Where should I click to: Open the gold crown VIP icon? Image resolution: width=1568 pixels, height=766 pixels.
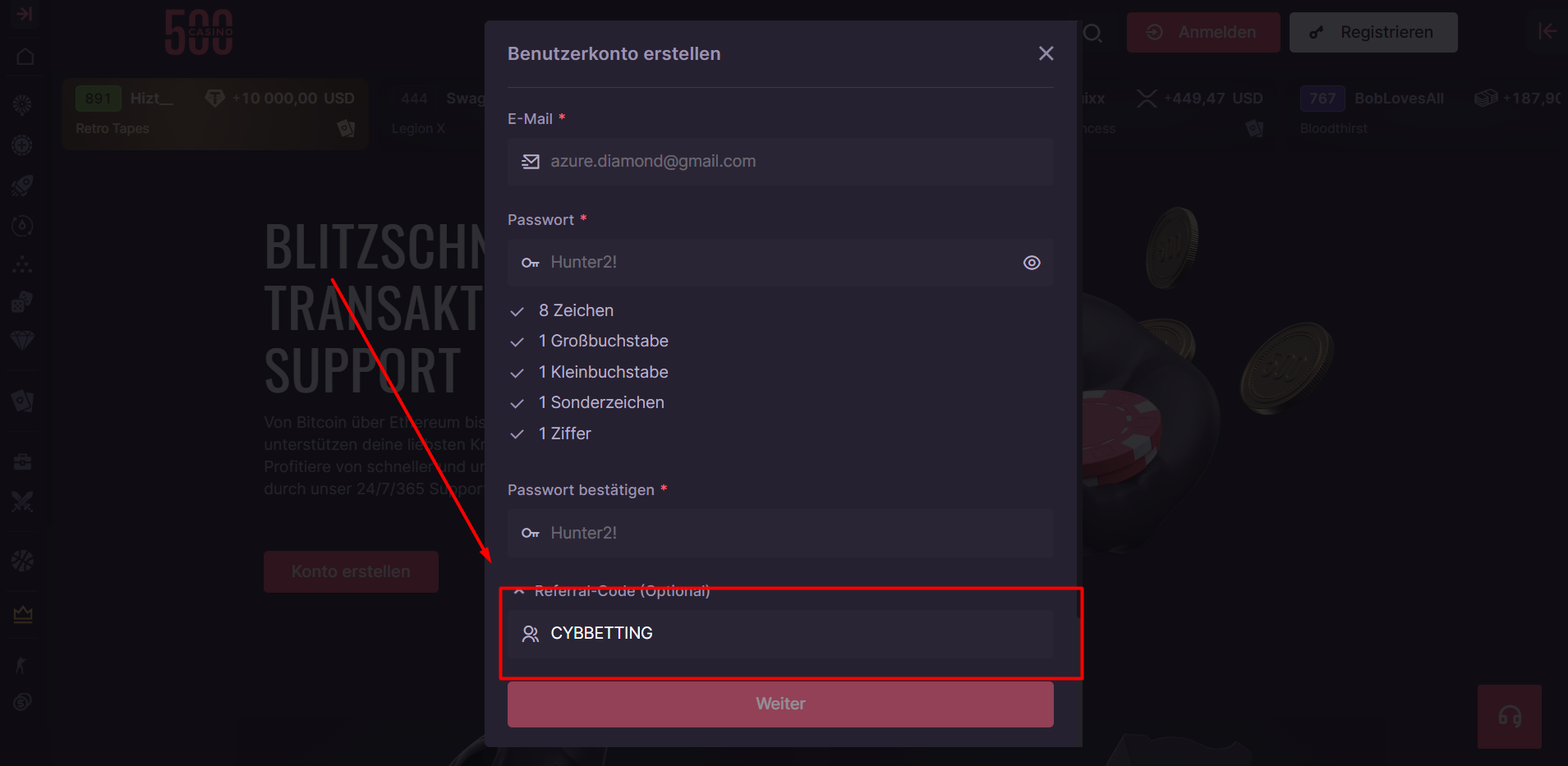click(x=23, y=614)
